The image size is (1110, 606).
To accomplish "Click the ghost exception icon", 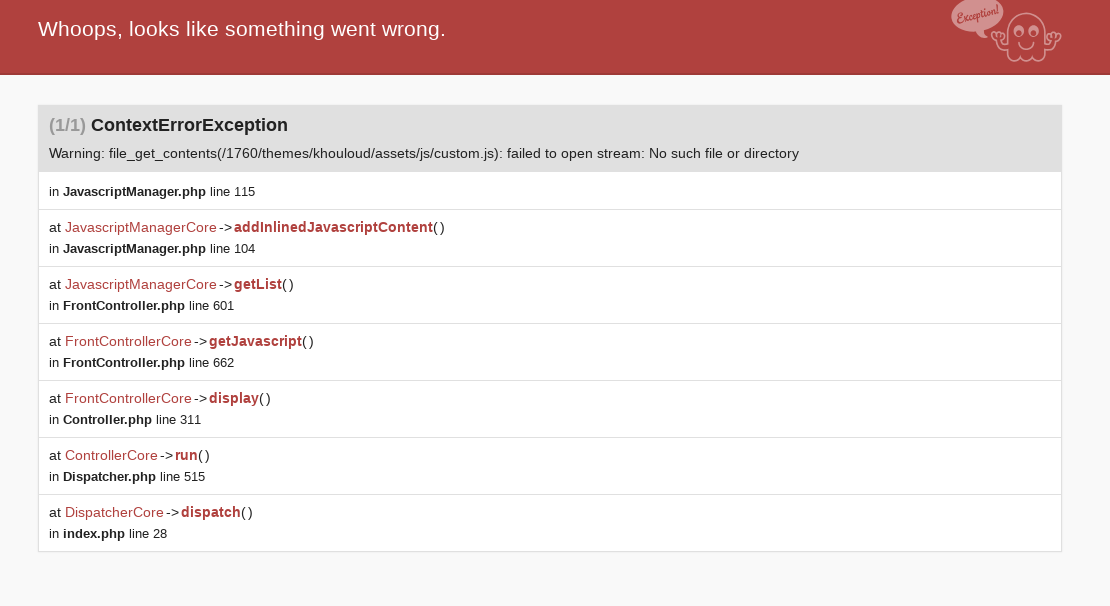I will [1026, 37].
